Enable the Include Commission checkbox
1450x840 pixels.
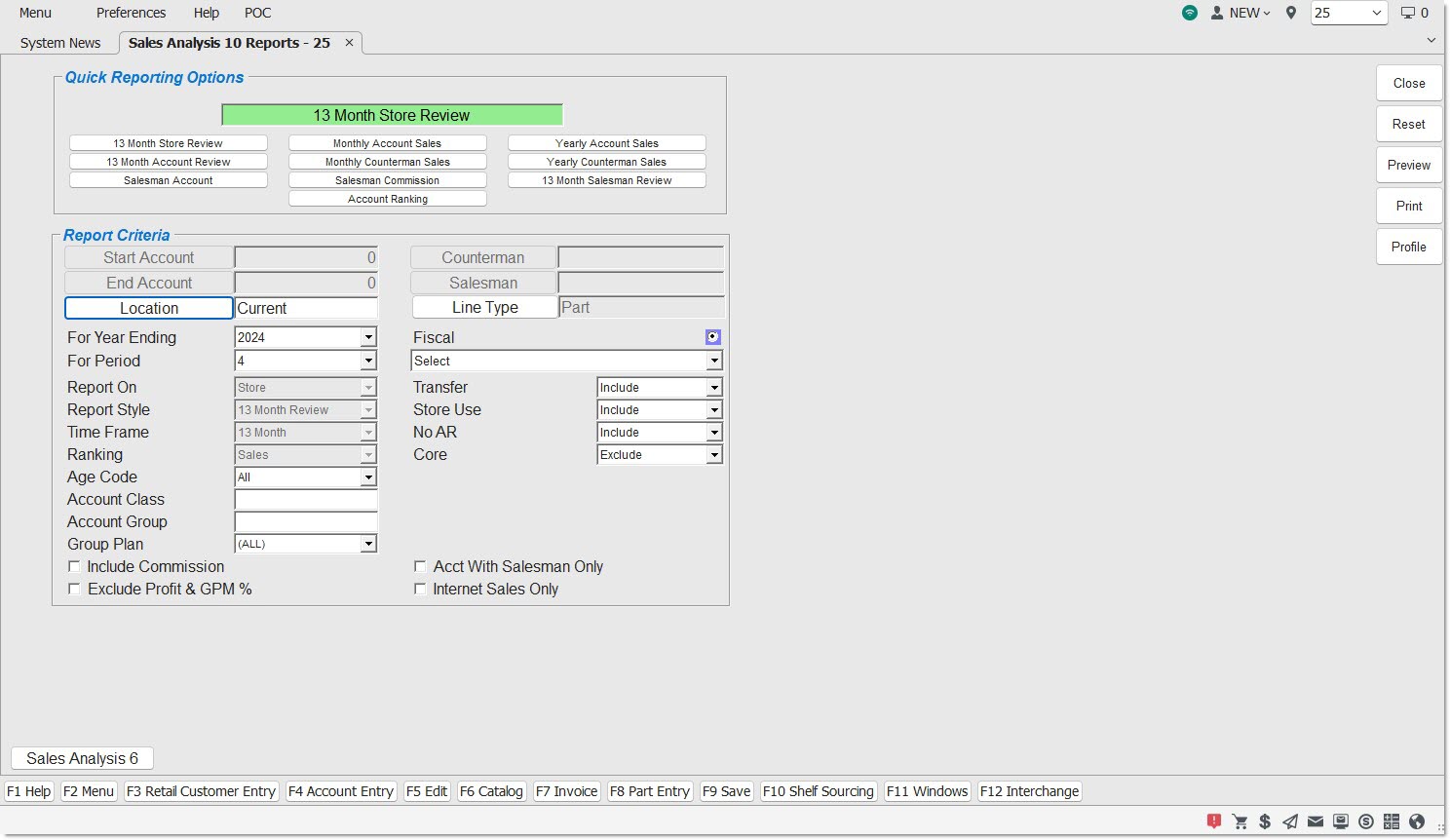point(74,567)
